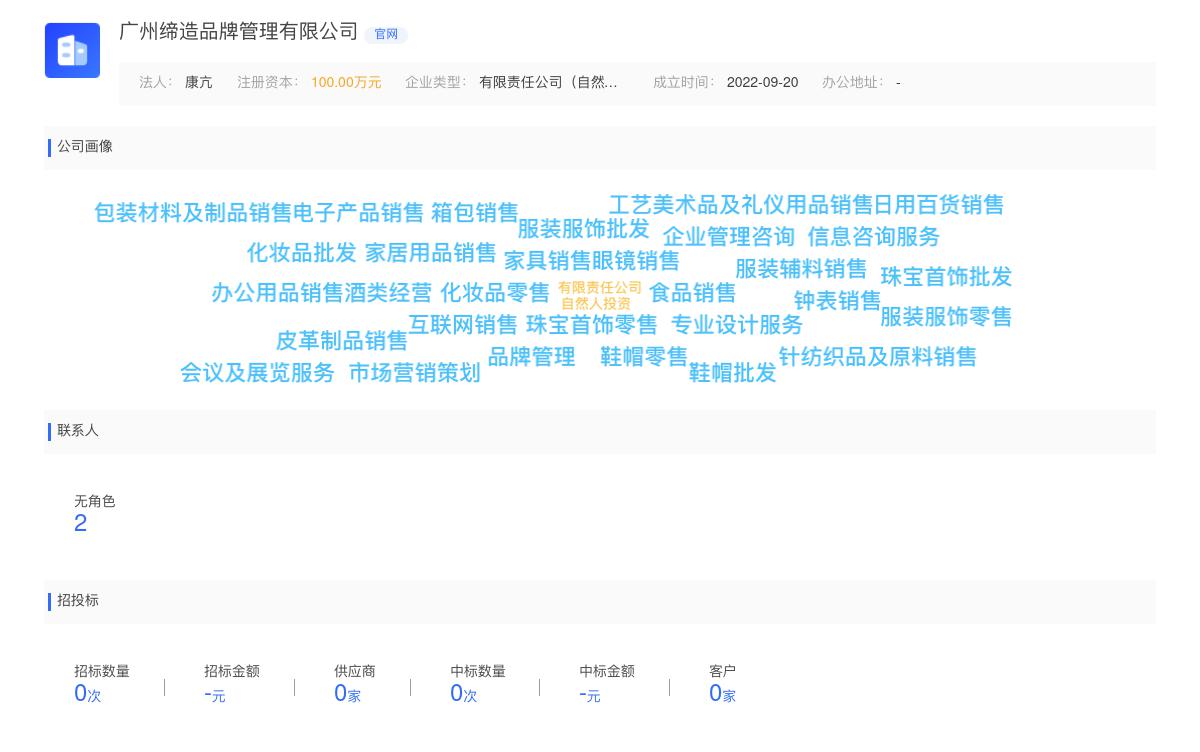Expand the truncated enterprise type 有限责任公司（自然...

[550, 82]
